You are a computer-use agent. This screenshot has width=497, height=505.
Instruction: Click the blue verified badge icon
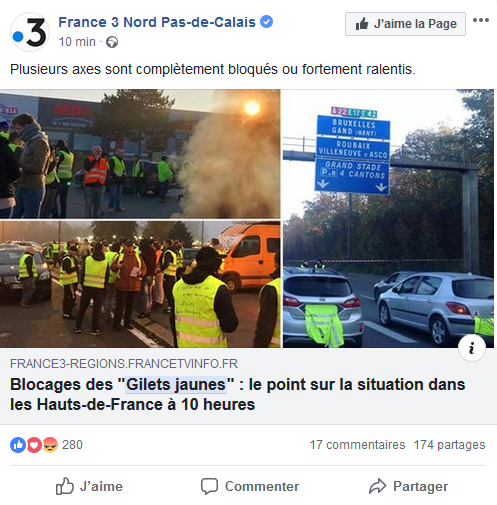point(266,22)
